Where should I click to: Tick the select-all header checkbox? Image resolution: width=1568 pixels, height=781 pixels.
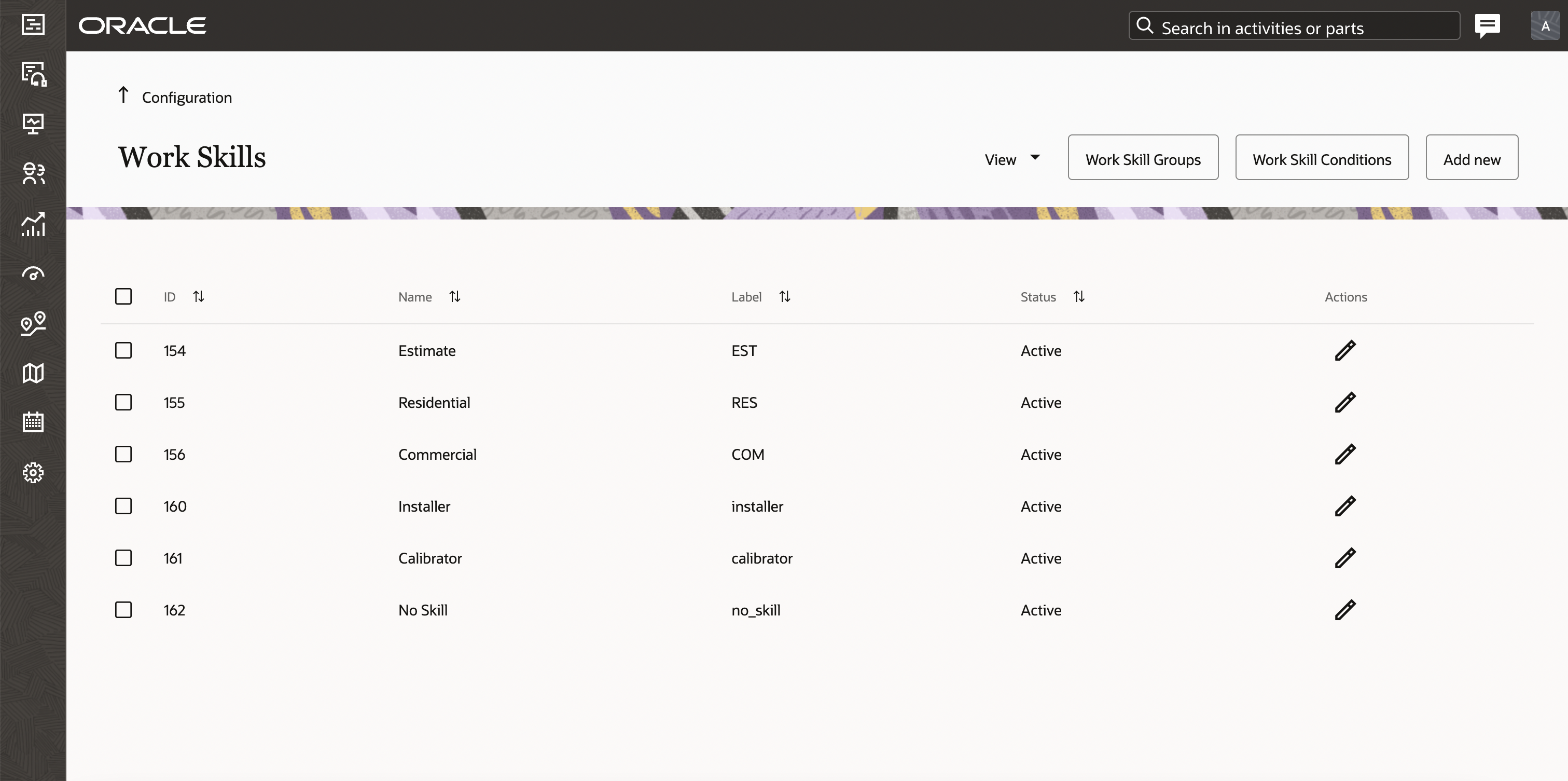(x=123, y=297)
